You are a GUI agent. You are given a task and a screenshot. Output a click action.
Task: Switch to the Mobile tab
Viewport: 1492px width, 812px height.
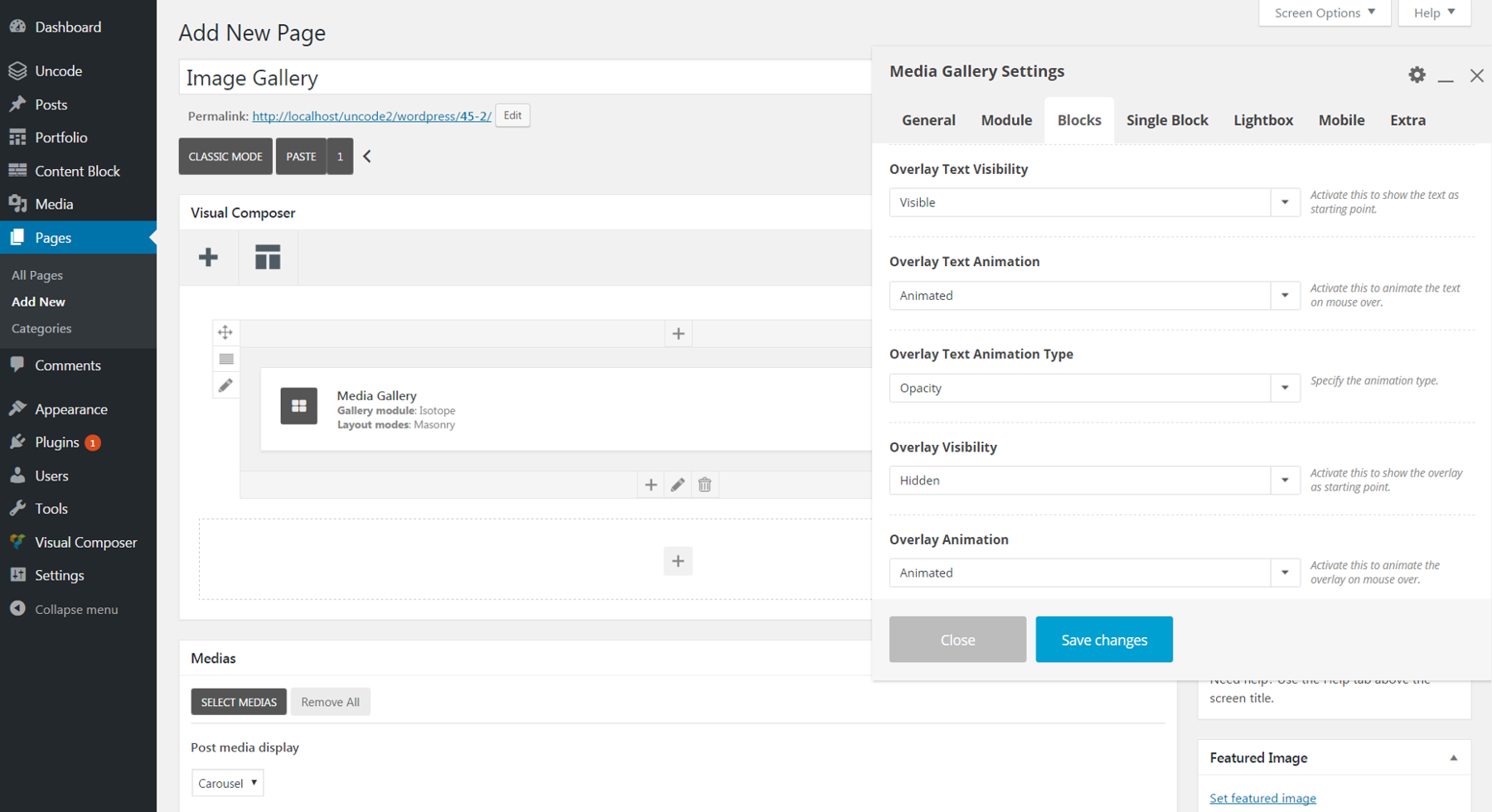(1341, 120)
